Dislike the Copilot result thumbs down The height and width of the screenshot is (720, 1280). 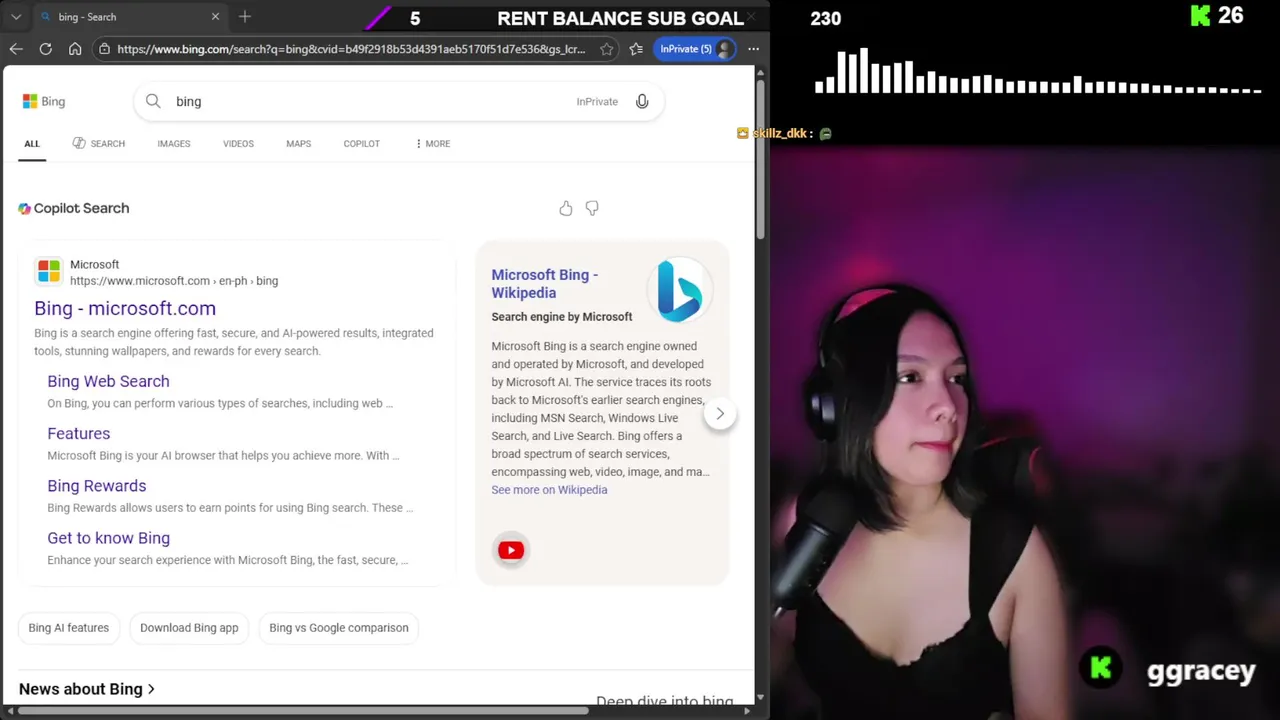pos(592,208)
